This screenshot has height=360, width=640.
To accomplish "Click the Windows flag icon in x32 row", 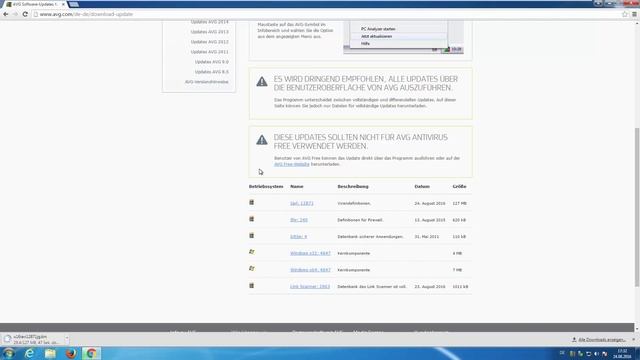I will (x=251, y=252).
